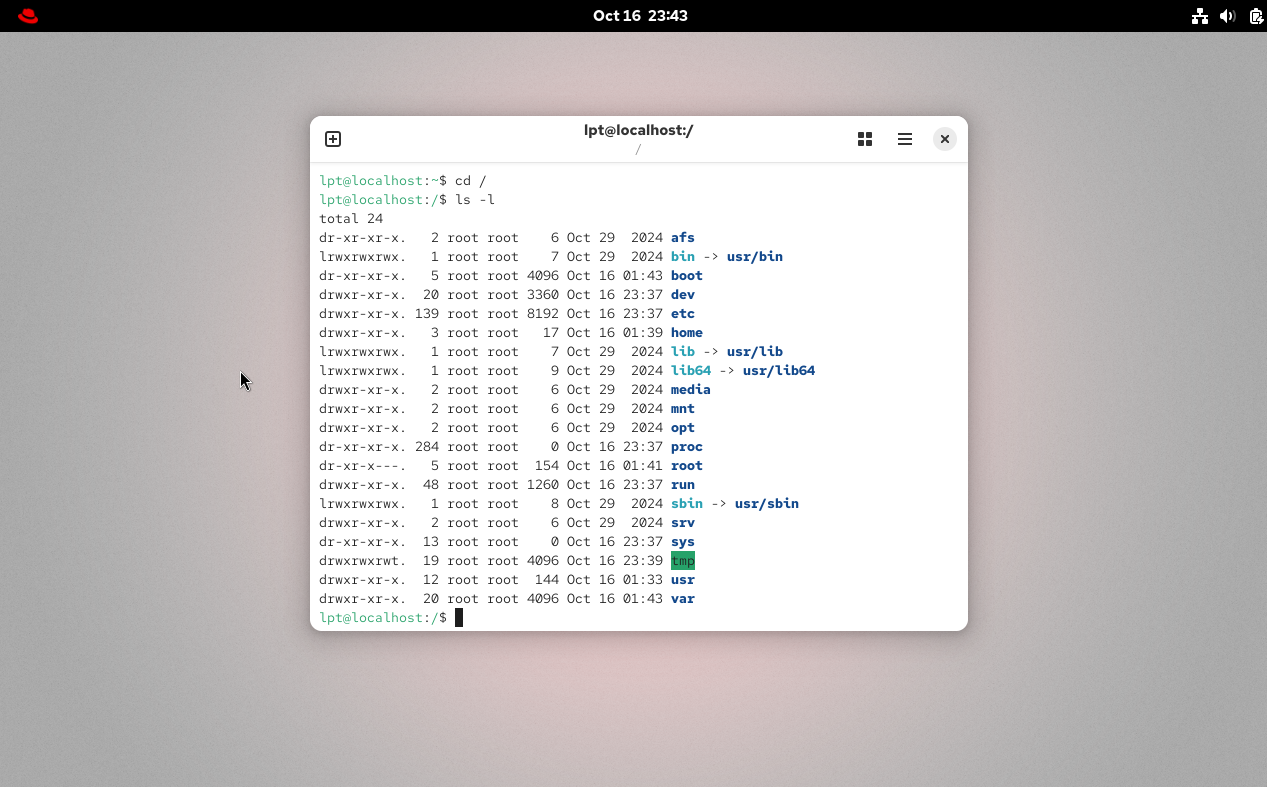Viewport: 1267px width, 787px height.
Task: Click the 'ls -l' command text
Action: (x=475, y=200)
